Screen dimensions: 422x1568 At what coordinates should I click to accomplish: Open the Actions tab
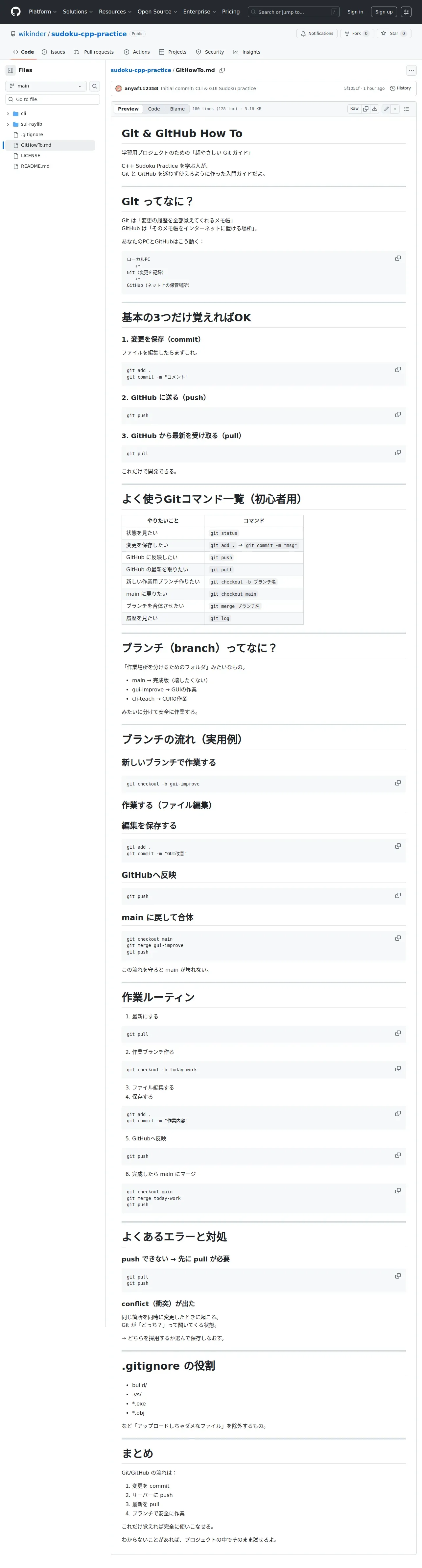click(x=137, y=52)
